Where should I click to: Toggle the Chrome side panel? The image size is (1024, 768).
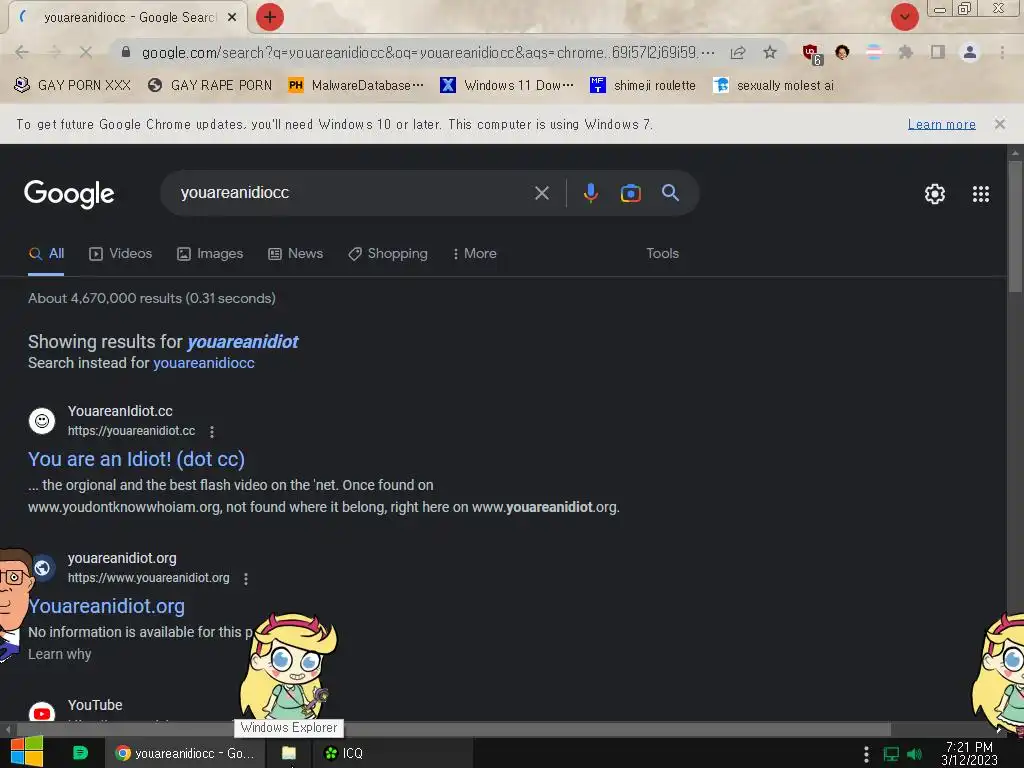pos(938,52)
